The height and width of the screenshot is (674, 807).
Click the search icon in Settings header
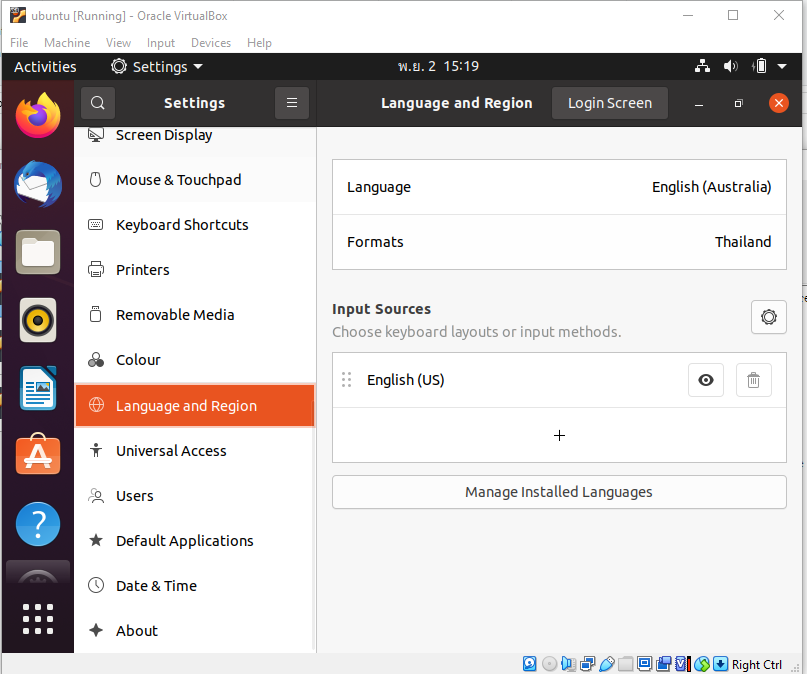coord(98,103)
